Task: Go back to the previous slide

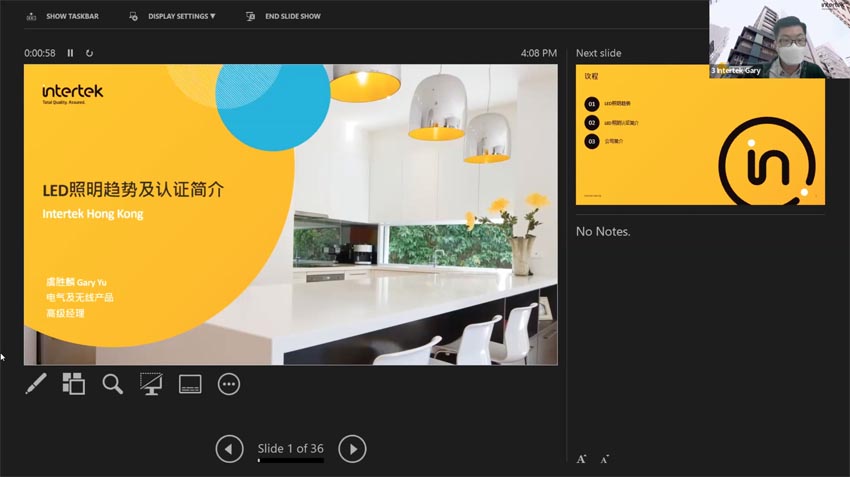Action: [x=229, y=449]
